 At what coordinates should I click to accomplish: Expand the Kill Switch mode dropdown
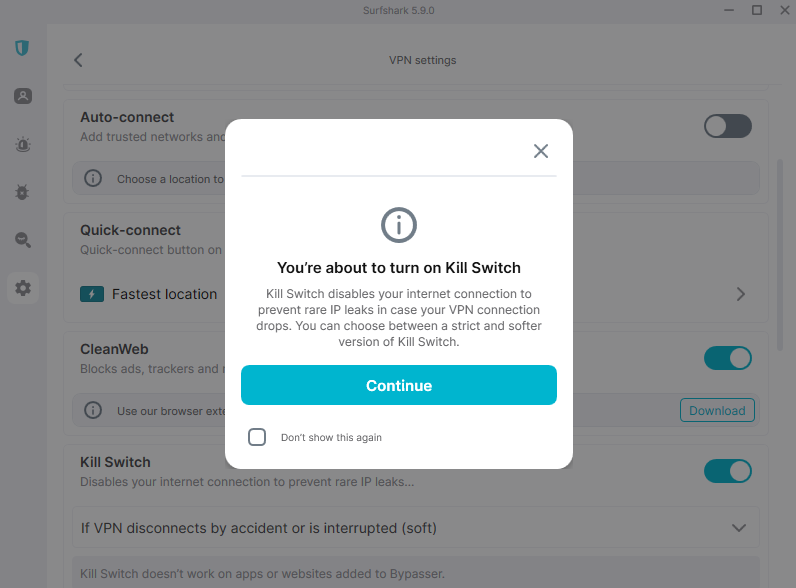click(739, 528)
